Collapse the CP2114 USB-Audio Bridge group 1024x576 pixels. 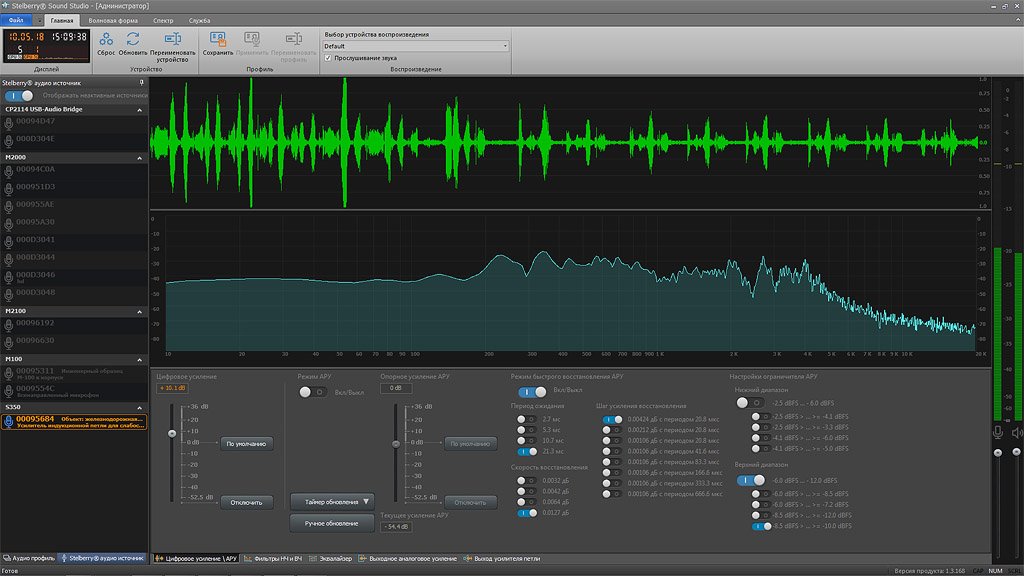[x=140, y=109]
